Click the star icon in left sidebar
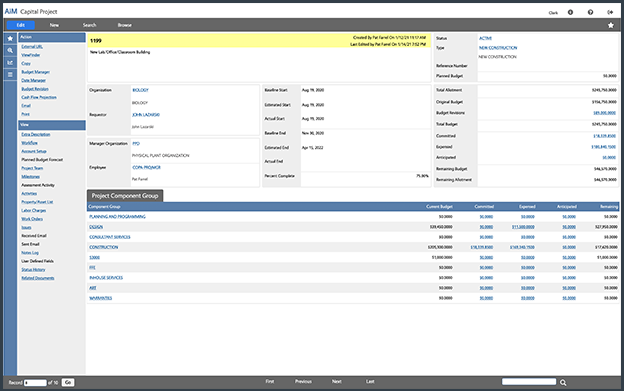 (10, 39)
